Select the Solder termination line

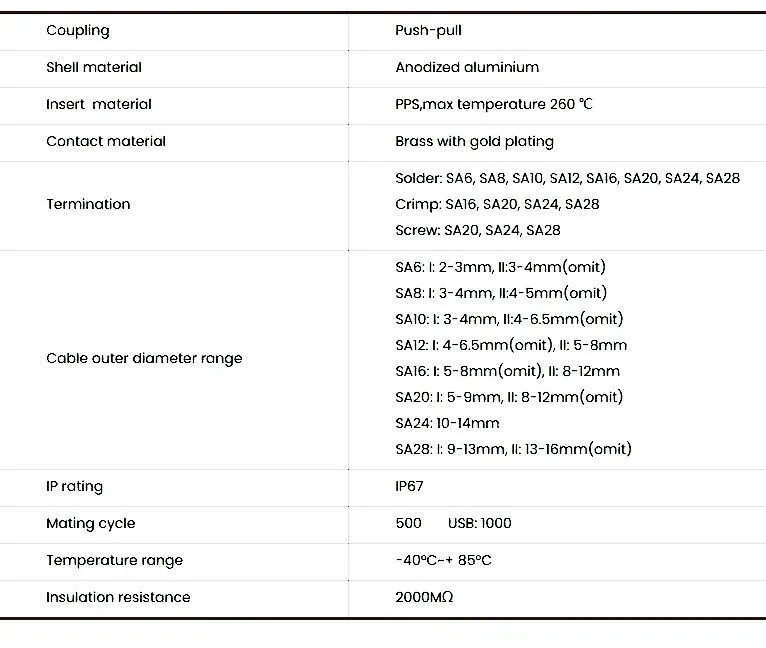click(x=567, y=178)
